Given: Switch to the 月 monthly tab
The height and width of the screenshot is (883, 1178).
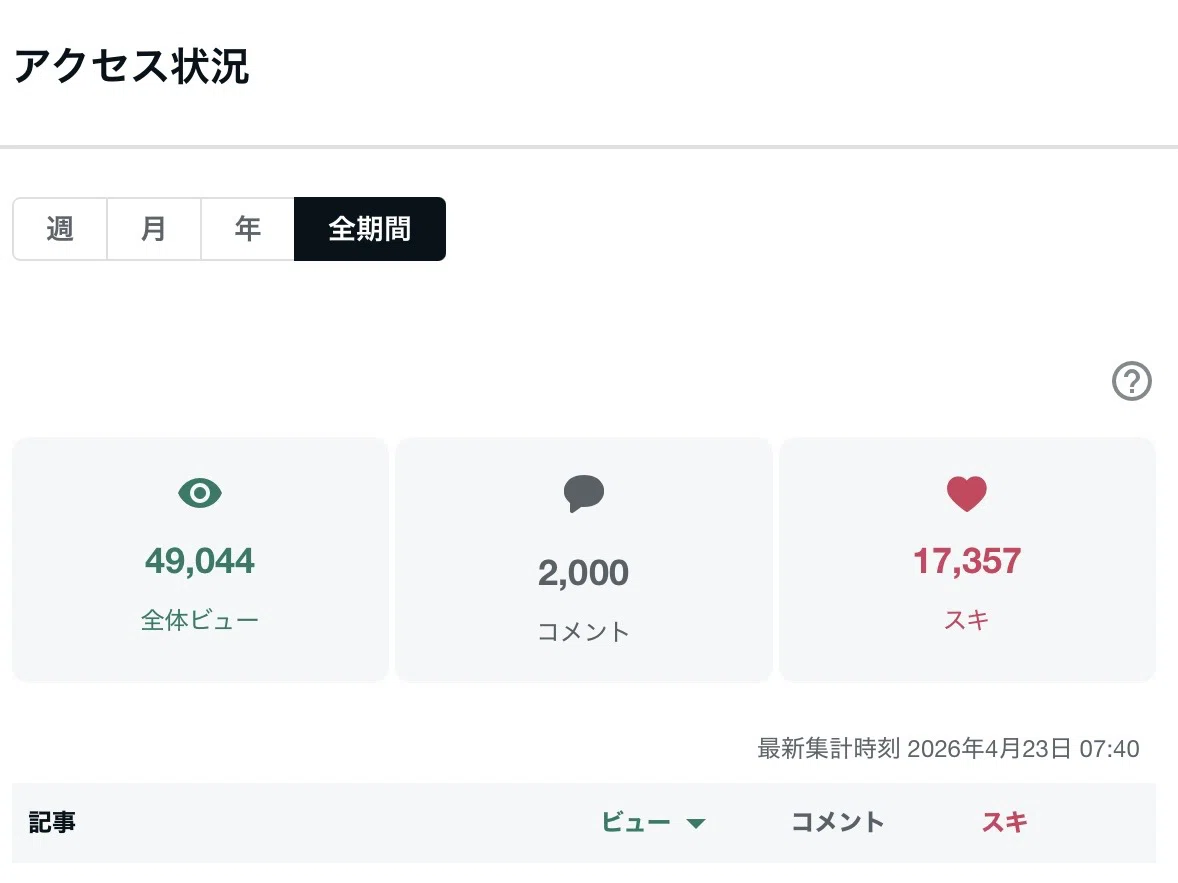Looking at the screenshot, I should (x=154, y=229).
